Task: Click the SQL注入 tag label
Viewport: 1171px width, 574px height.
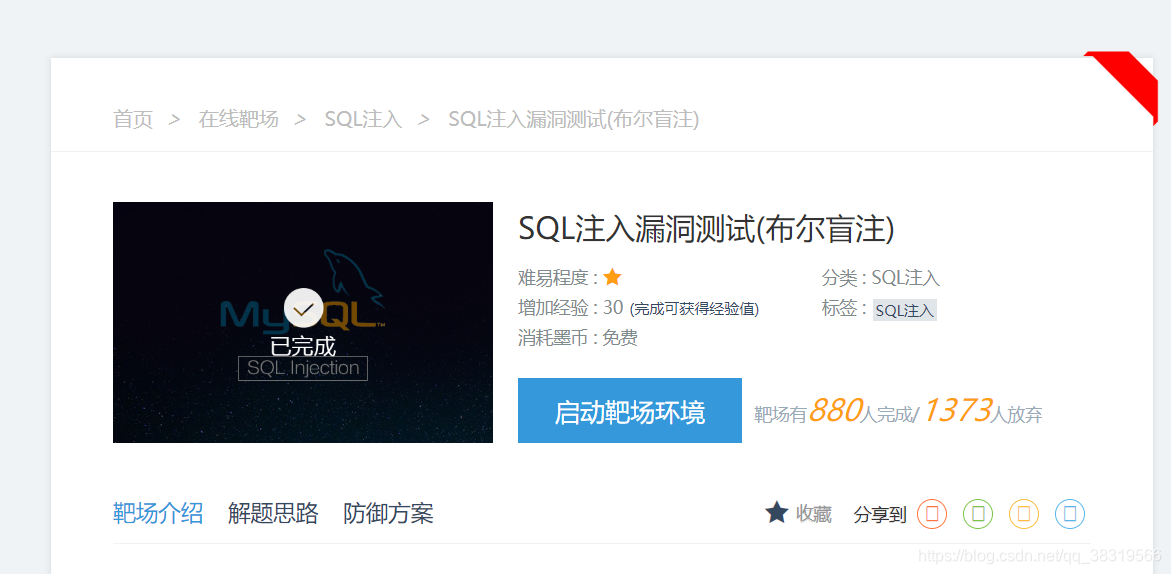Action: (x=904, y=310)
